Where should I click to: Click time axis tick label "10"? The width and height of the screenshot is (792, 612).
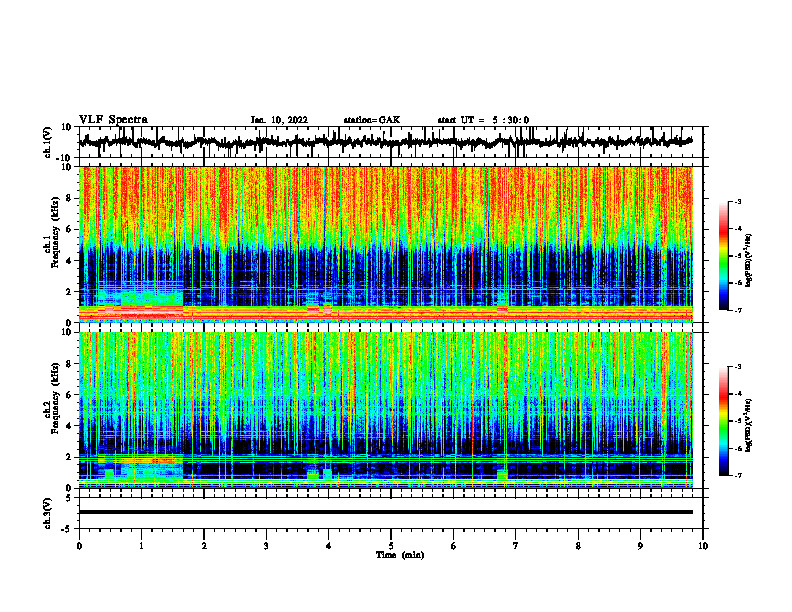click(x=703, y=546)
